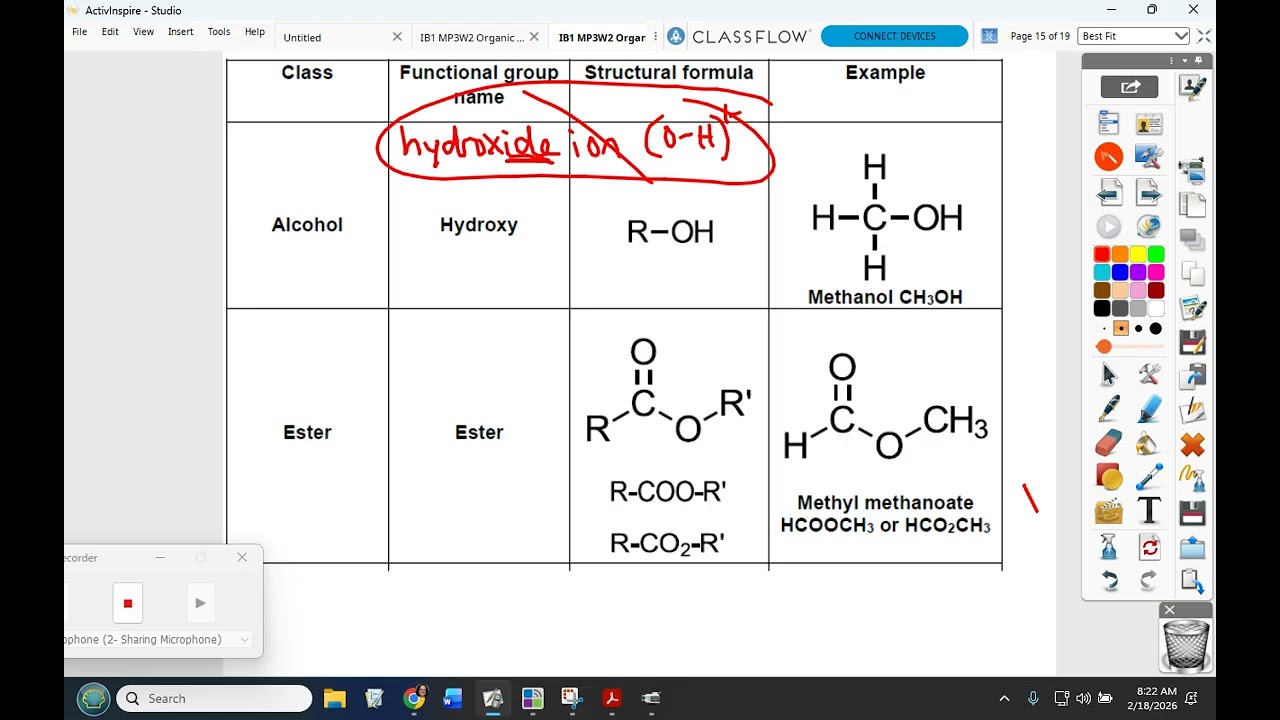
Task: Select the highlighted medium pen width
Action: tap(1121, 328)
